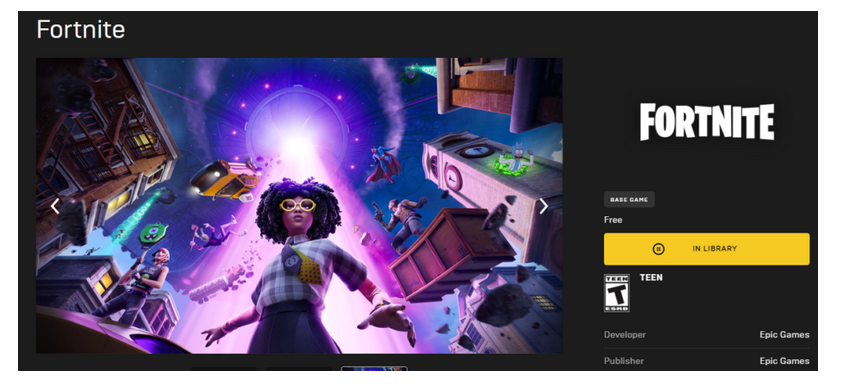
Task: Click the green portal on the rooftop
Action: (x=513, y=165)
